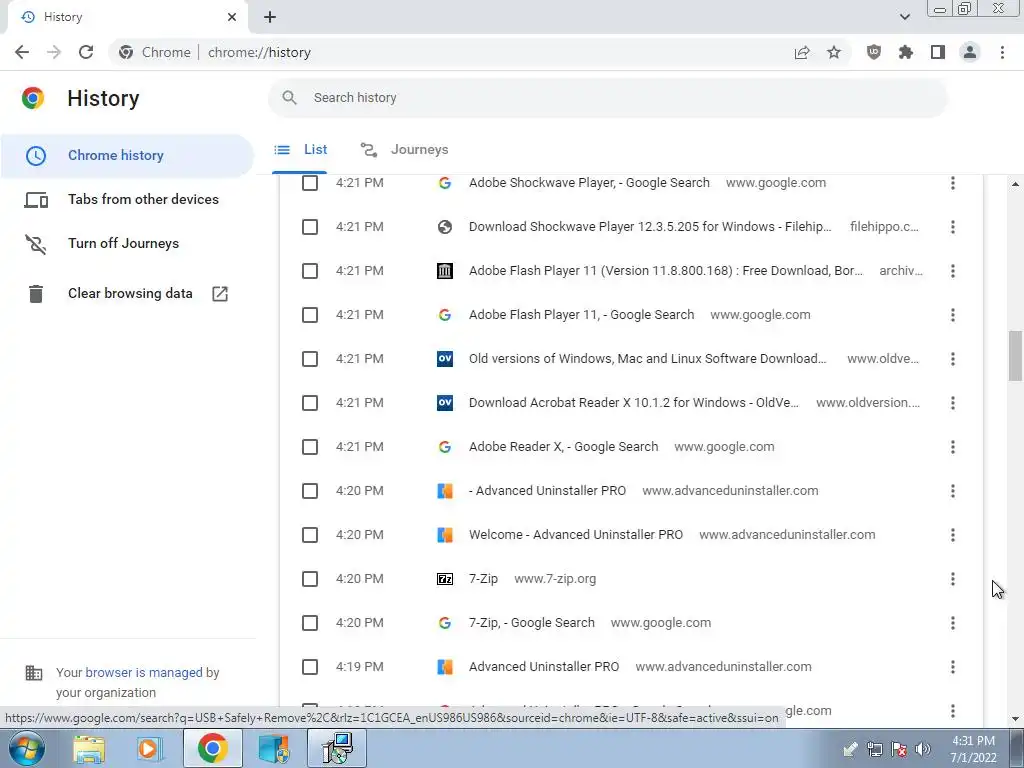Check the Download Acrobat Reader X entry
Screen dimensions: 1024x768
(310, 403)
